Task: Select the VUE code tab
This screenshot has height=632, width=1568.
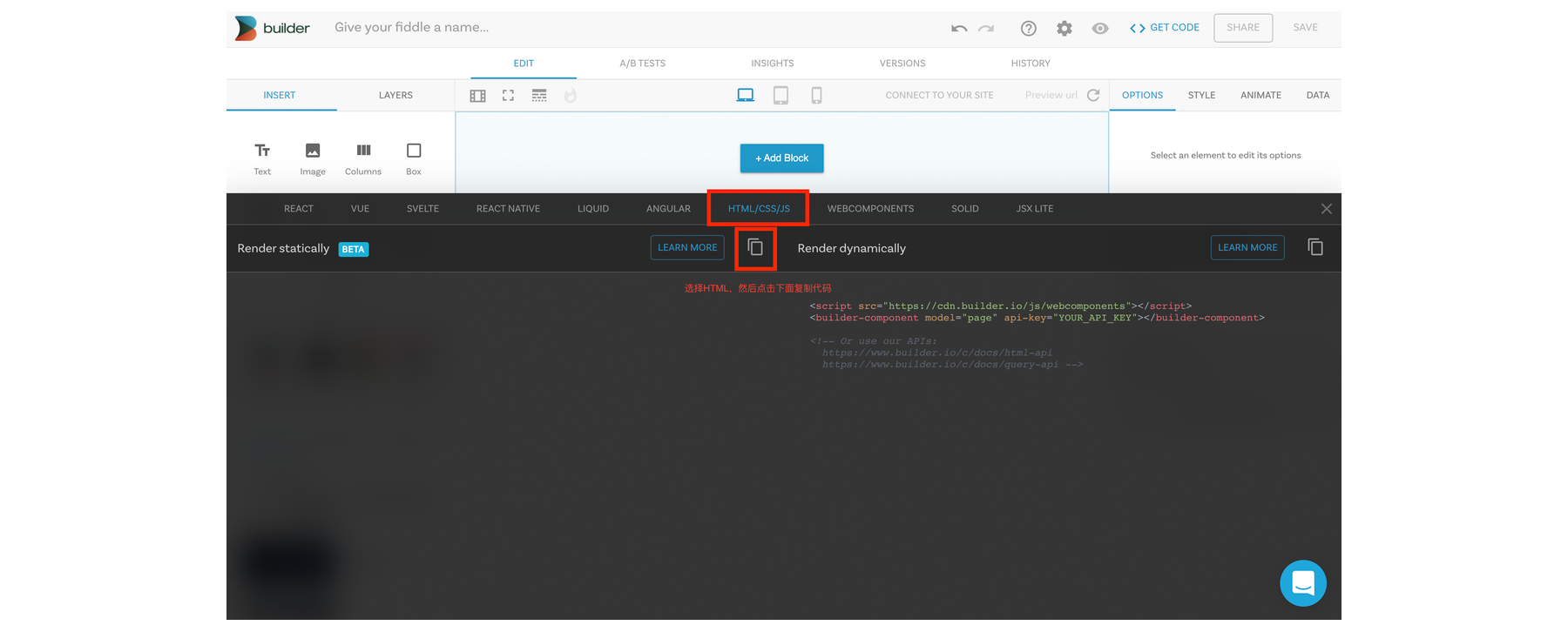Action: pos(360,209)
